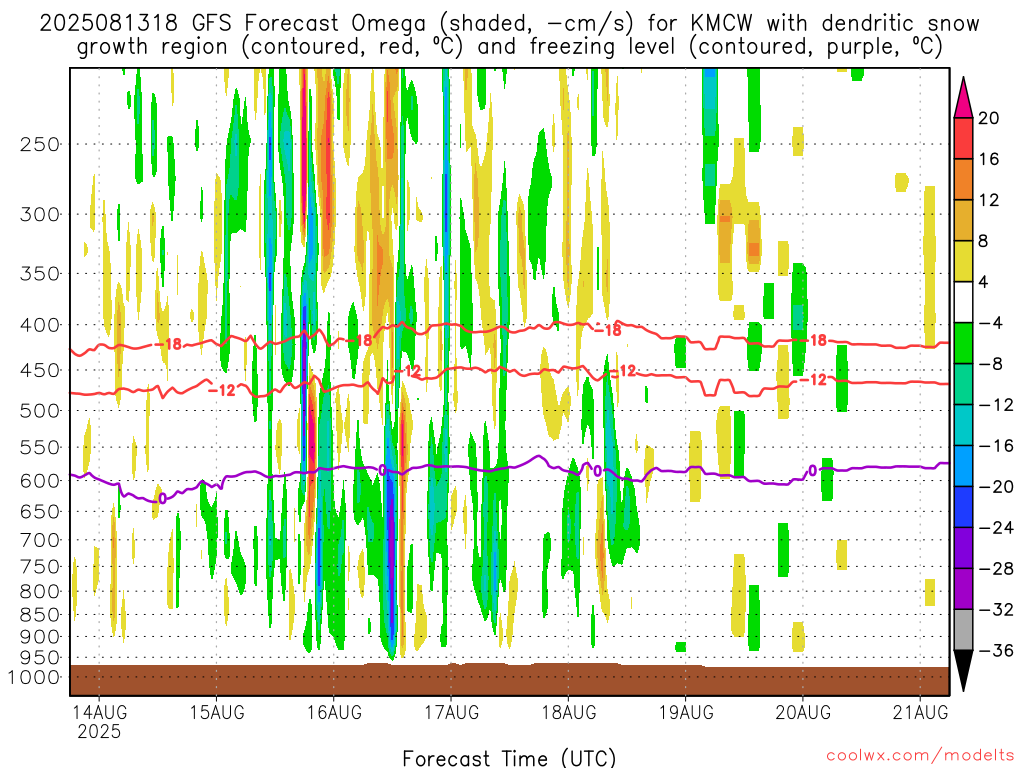Click the '19AUG' date label
Screen dimensions: 1024x768
[686, 712]
